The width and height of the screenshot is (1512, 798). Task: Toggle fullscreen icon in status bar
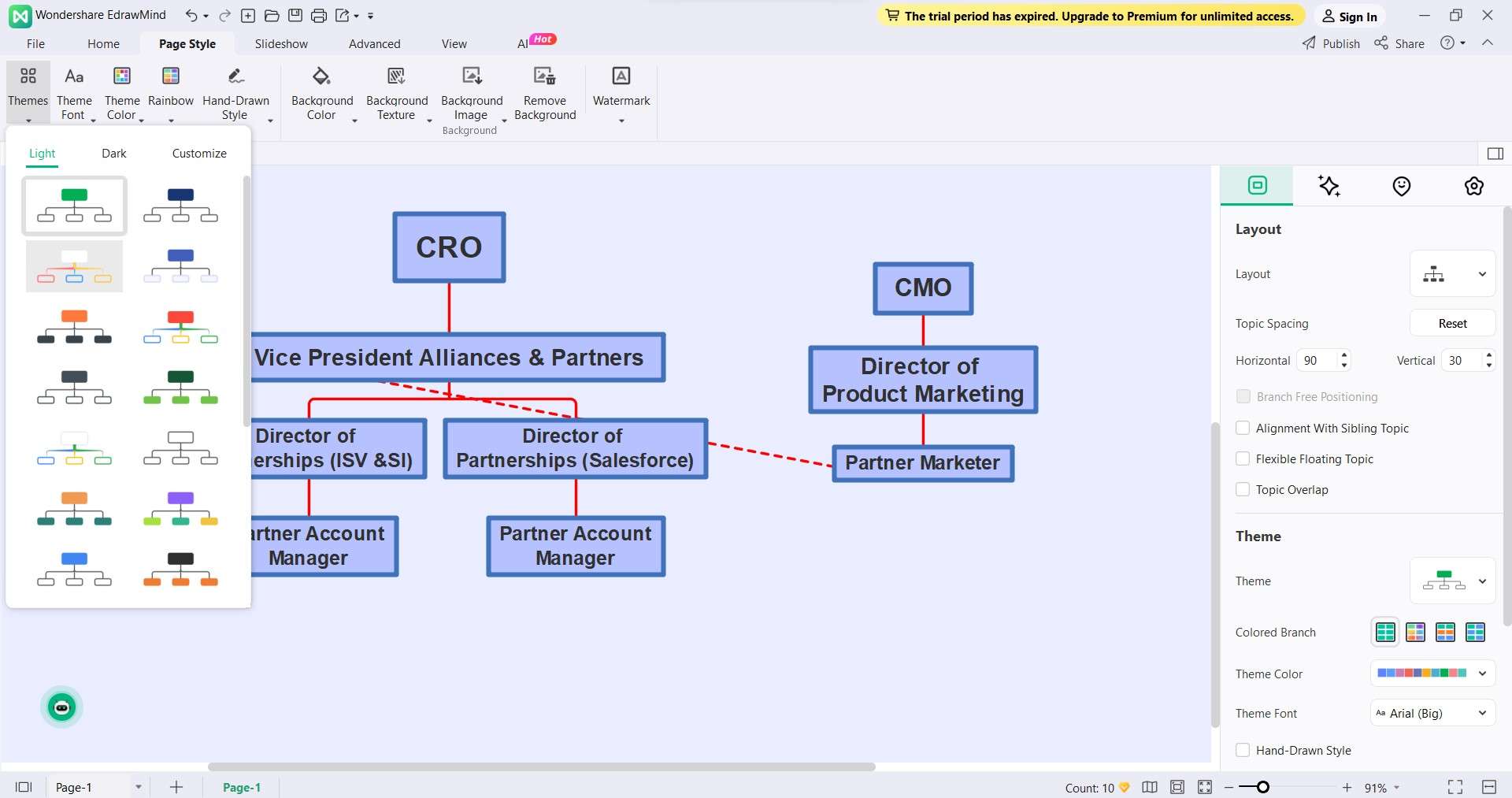coord(1455,787)
